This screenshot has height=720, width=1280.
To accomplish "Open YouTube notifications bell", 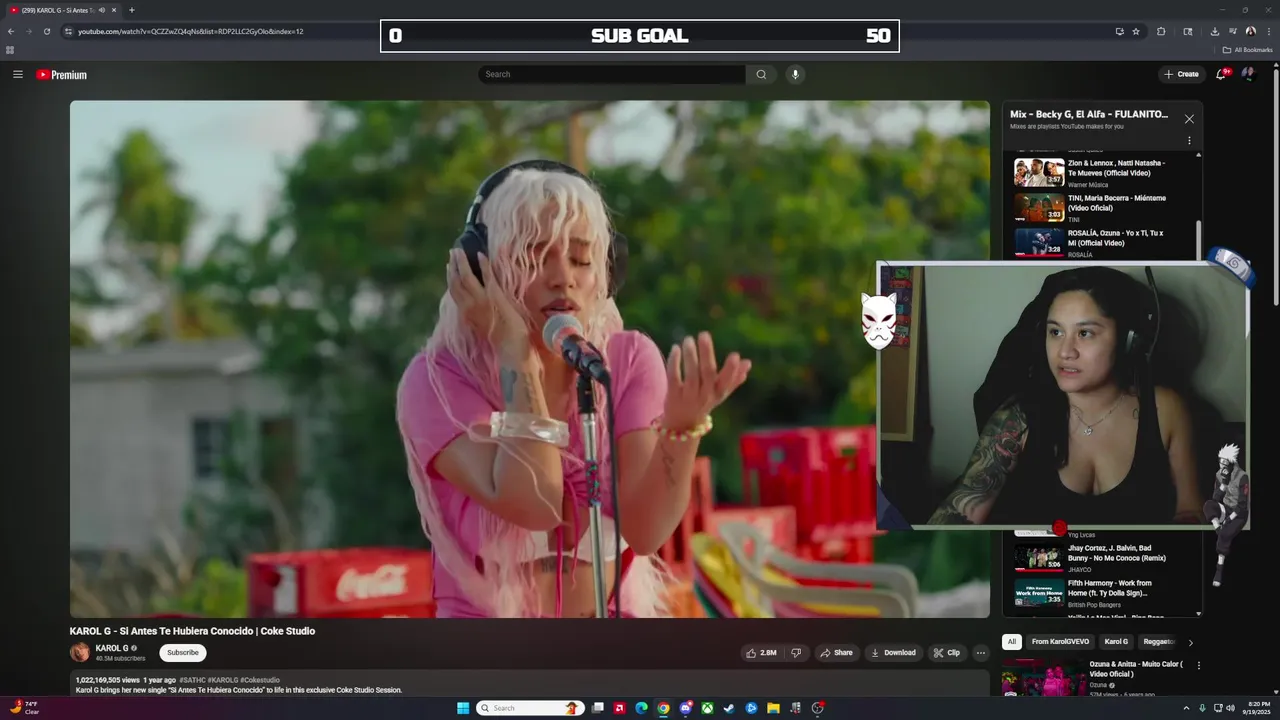I will (1221, 74).
